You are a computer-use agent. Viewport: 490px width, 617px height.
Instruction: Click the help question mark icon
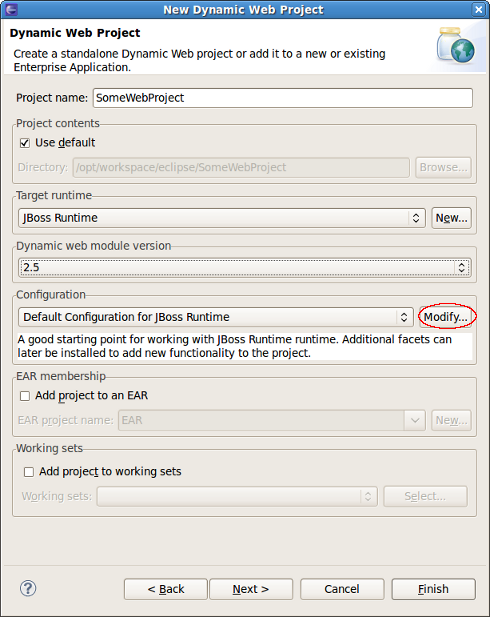click(x=28, y=588)
